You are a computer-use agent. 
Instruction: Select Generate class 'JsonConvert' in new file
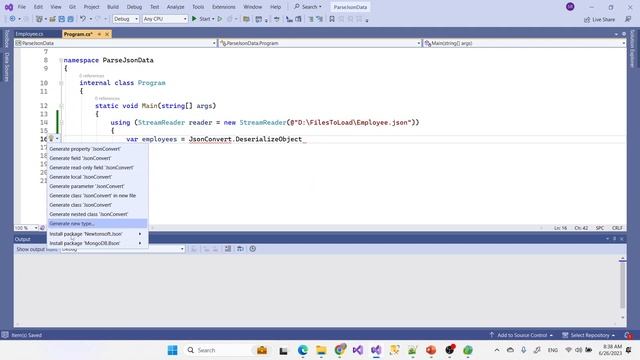point(97,196)
